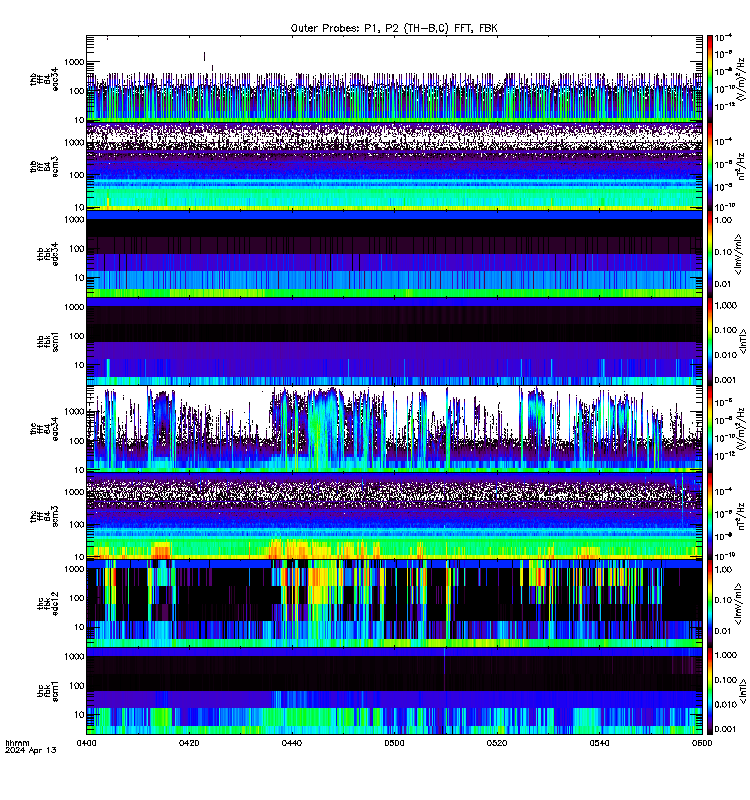
Task: Click the thc fff scm3 panel color bar
Action: tap(710, 516)
